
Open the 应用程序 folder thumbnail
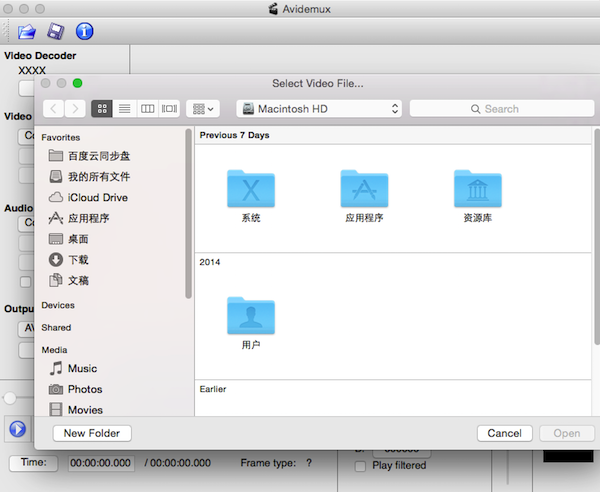coord(364,189)
